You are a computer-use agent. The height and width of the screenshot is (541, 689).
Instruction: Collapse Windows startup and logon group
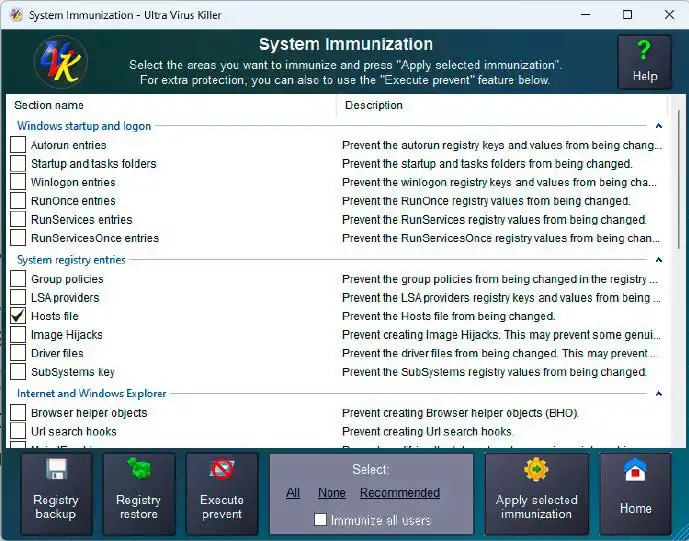pos(659,126)
